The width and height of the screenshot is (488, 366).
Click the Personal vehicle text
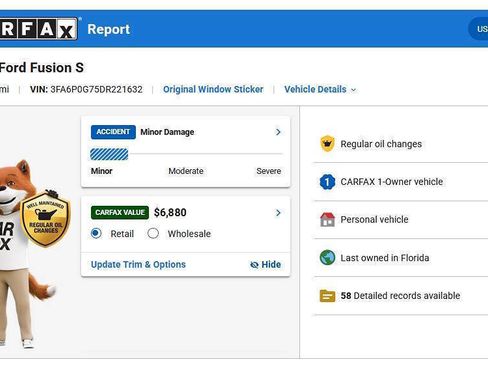pos(374,220)
